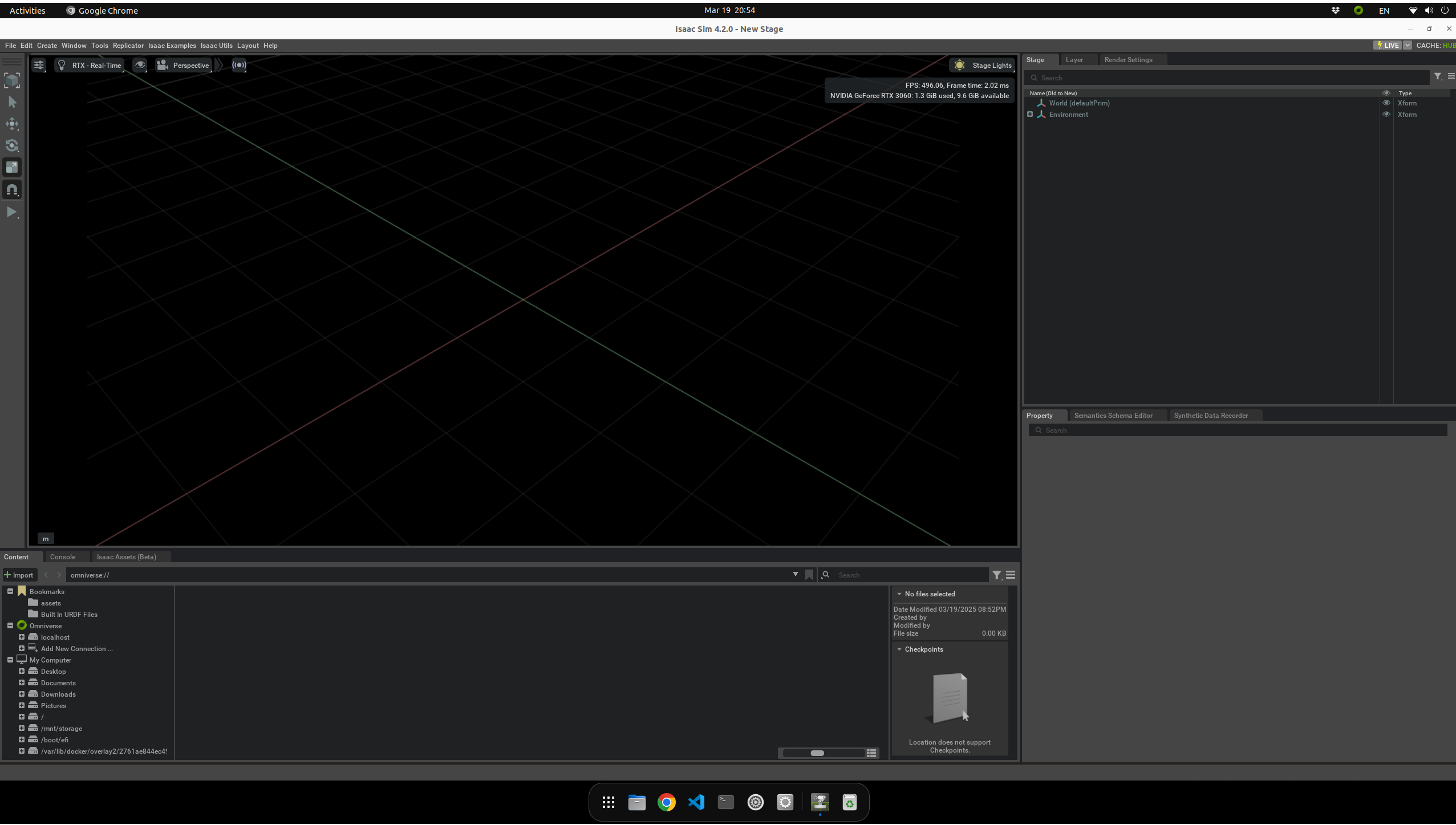The image size is (1456, 825).
Task: Open the Create menu
Action: coord(47,46)
